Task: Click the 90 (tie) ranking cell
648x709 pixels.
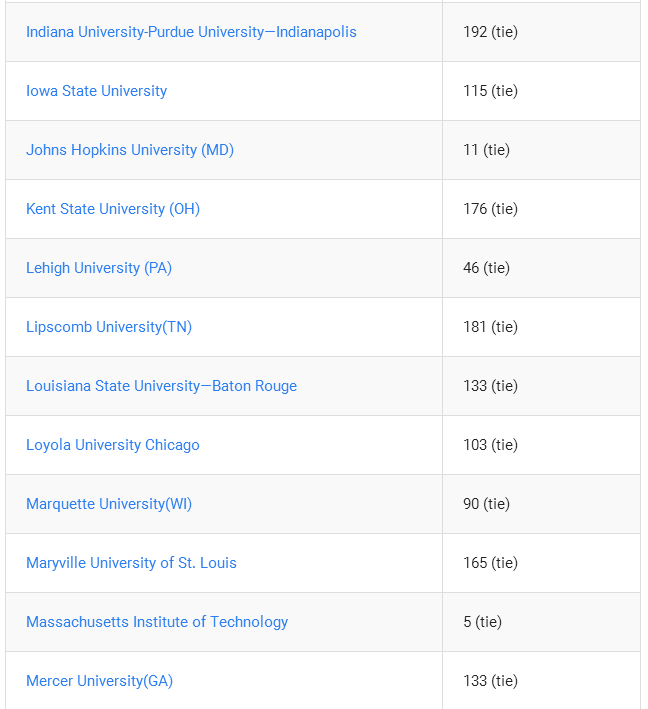Action: [541, 504]
